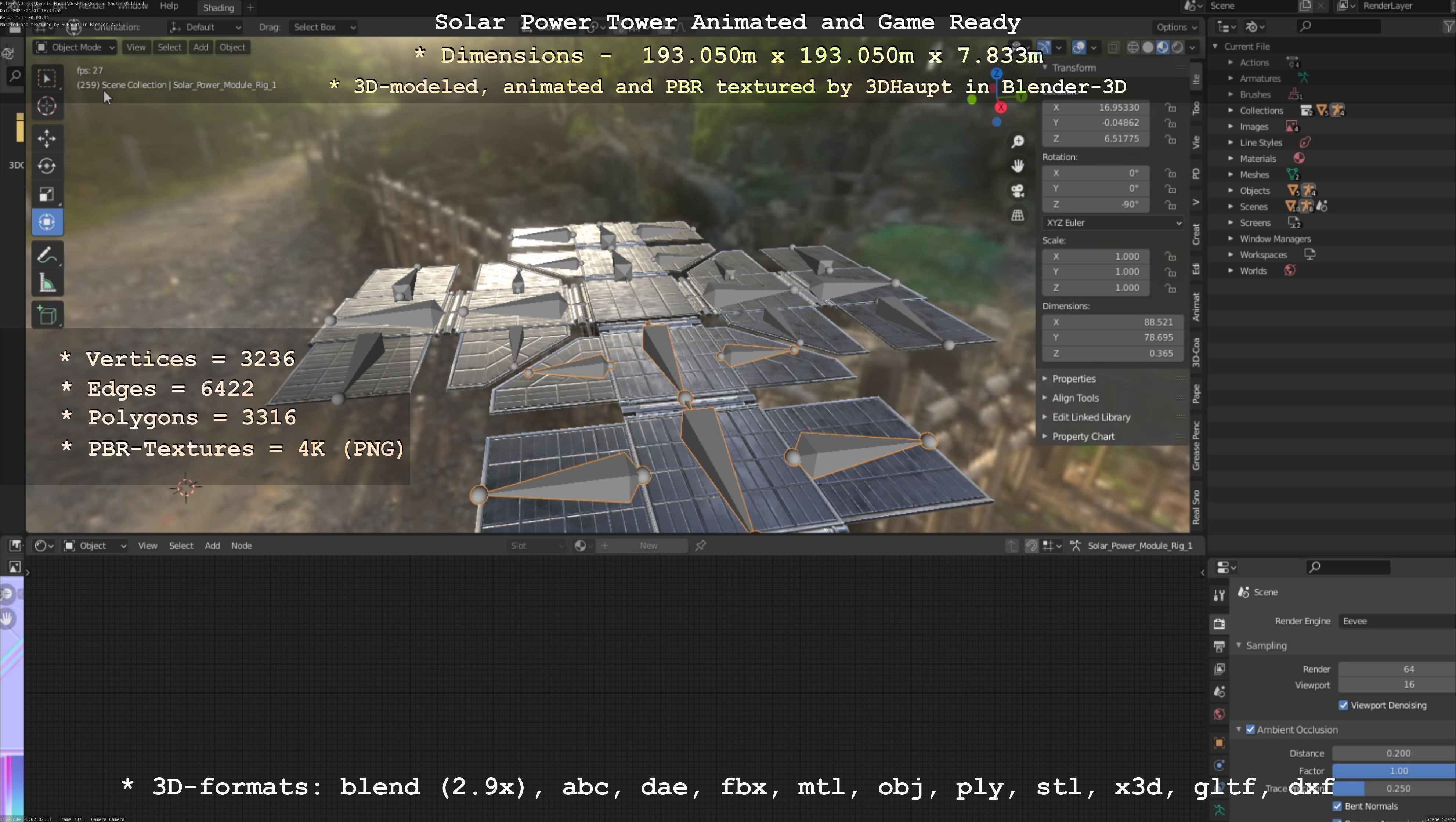
Task: Click the New material button
Action: (x=648, y=546)
